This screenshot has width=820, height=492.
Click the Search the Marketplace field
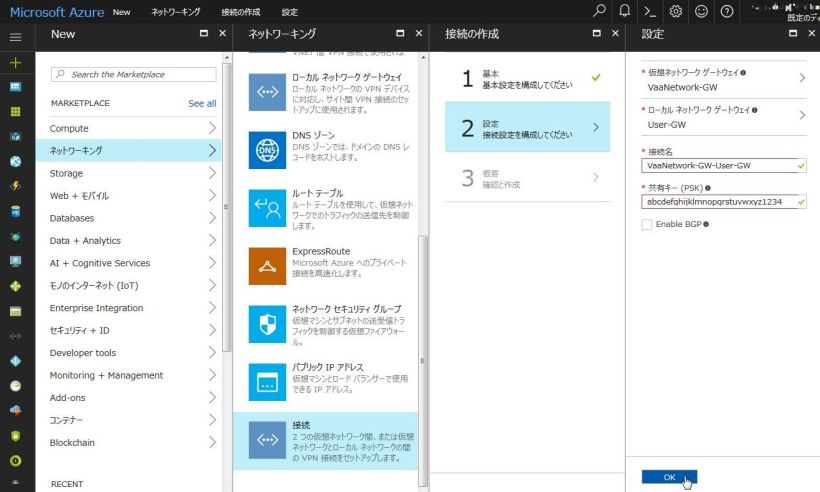pos(134,74)
